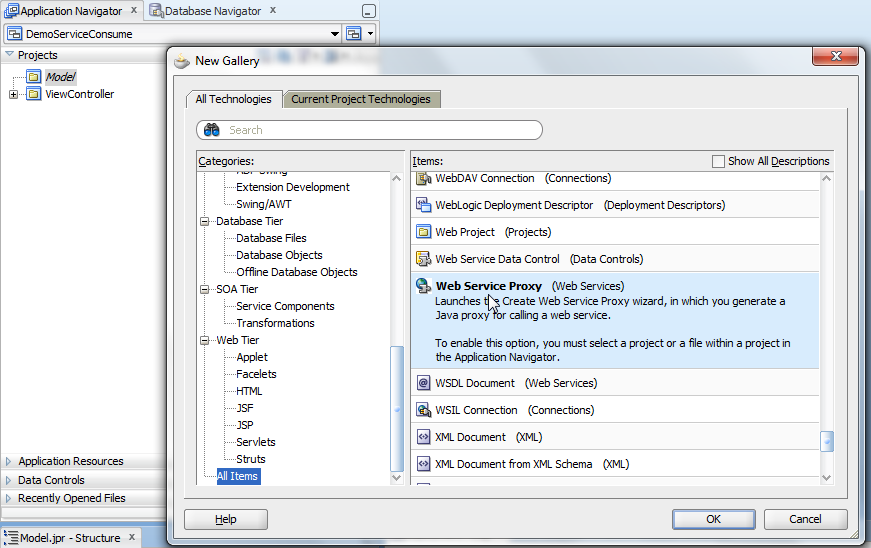The width and height of the screenshot is (871, 548).
Task: Select the All Items category
Action: click(237, 476)
